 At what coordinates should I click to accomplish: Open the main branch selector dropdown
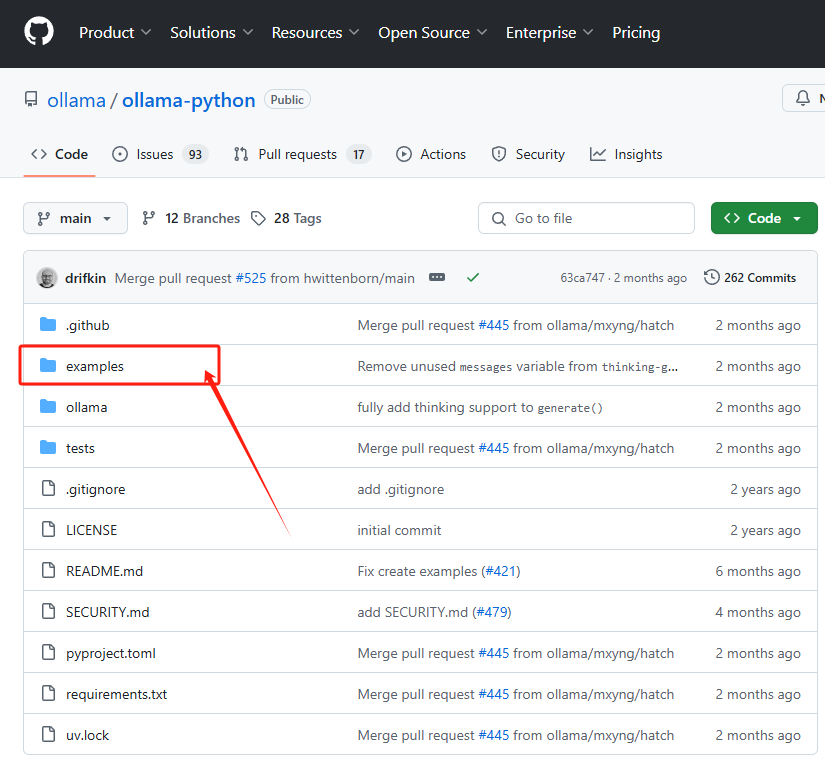coord(75,218)
